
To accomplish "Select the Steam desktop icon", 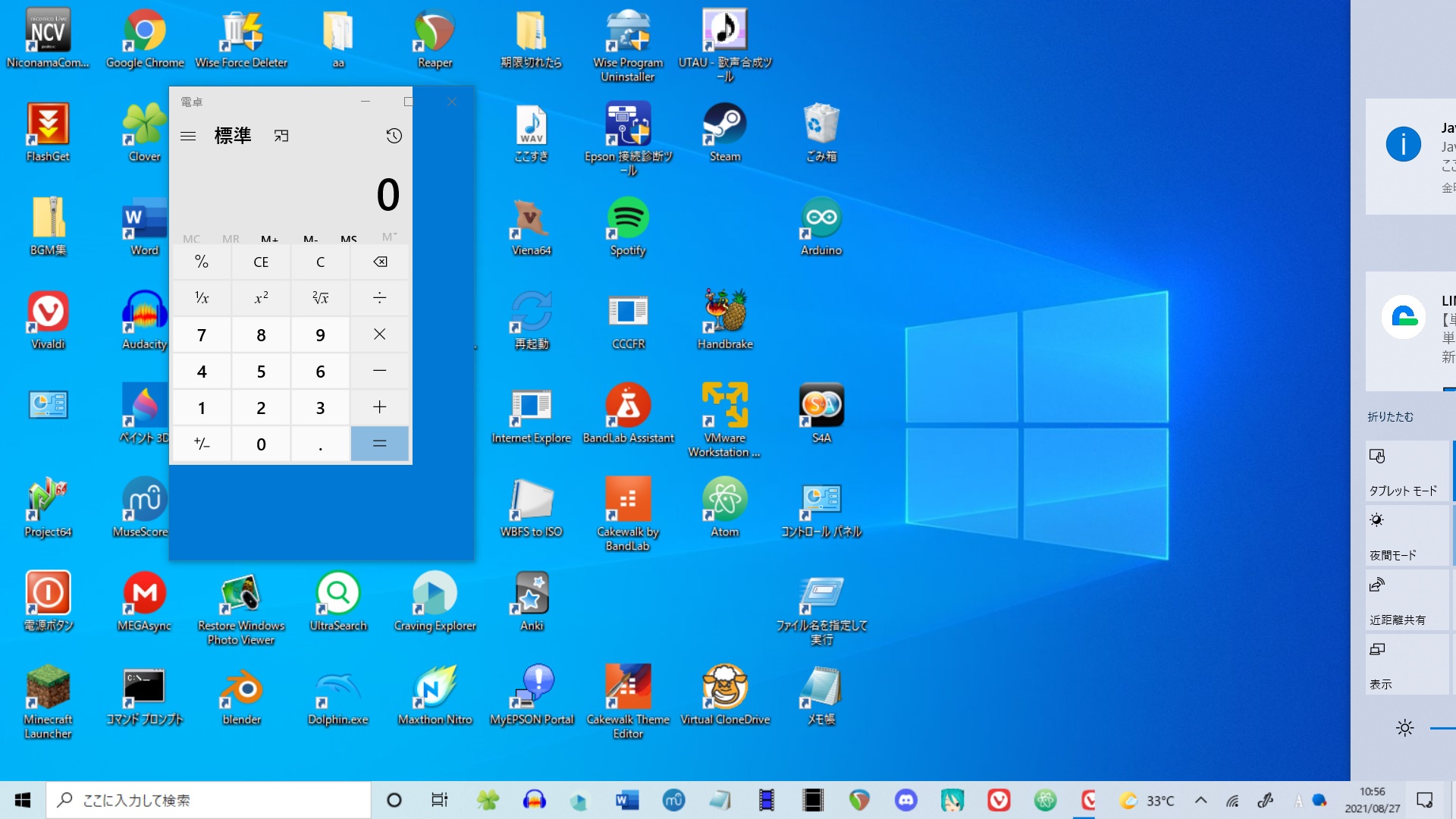I will pyautogui.click(x=725, y=133).
